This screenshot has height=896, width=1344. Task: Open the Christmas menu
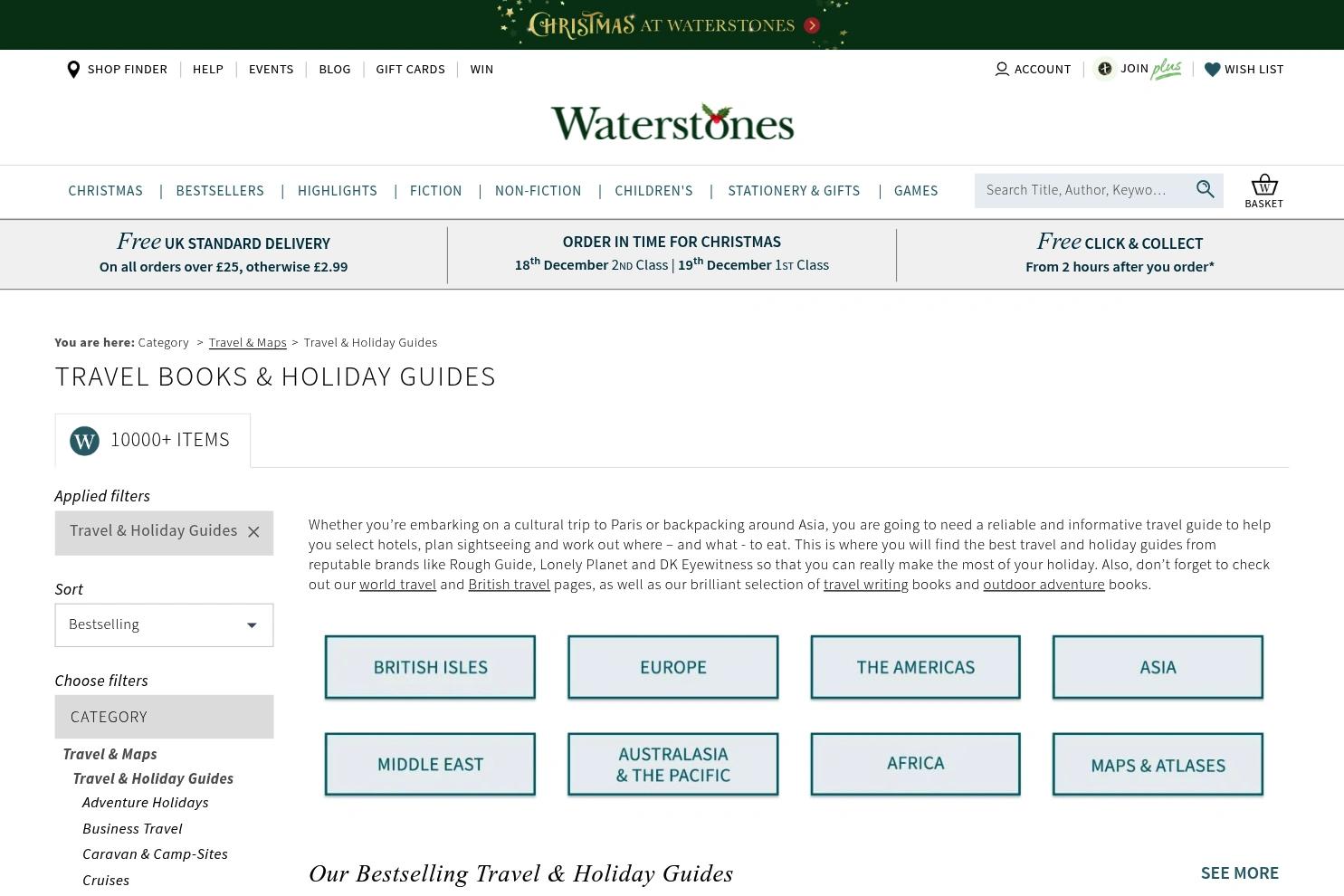click(x=105, y=191)
